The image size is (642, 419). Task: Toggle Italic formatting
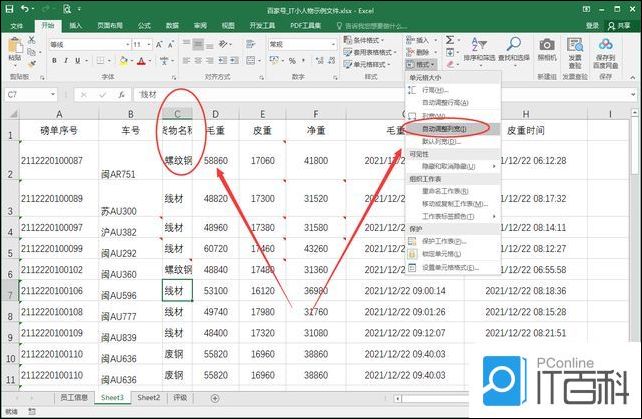click(x=66, y=61)
